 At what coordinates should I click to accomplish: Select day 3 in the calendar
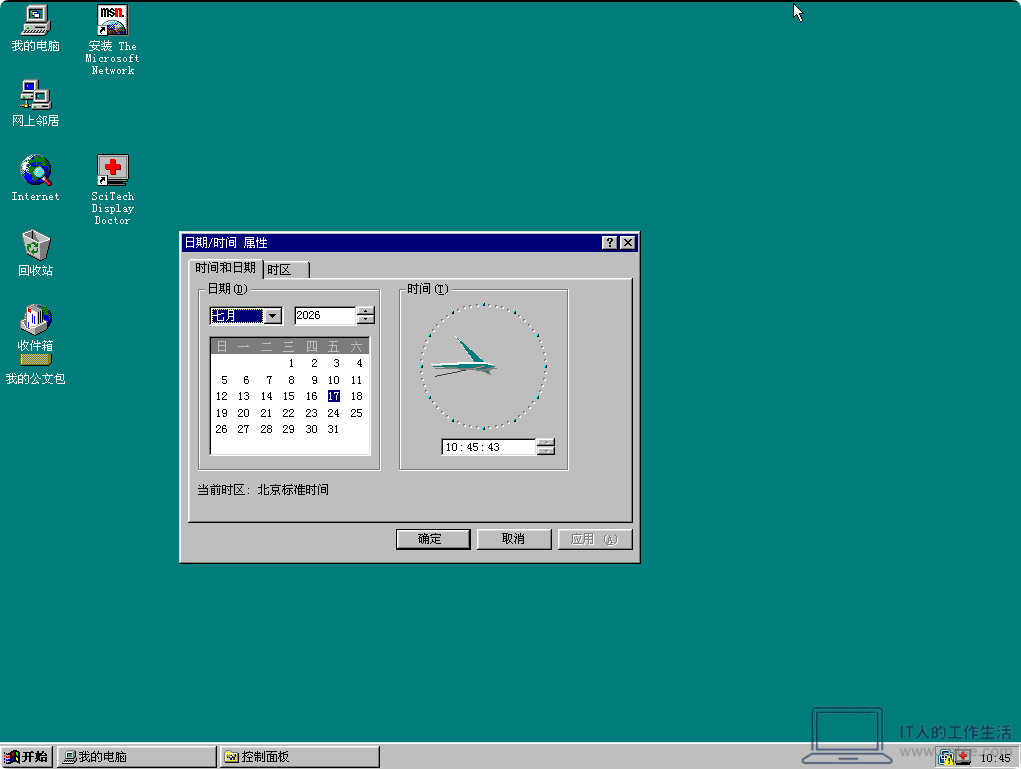click(x=336, y=363)
